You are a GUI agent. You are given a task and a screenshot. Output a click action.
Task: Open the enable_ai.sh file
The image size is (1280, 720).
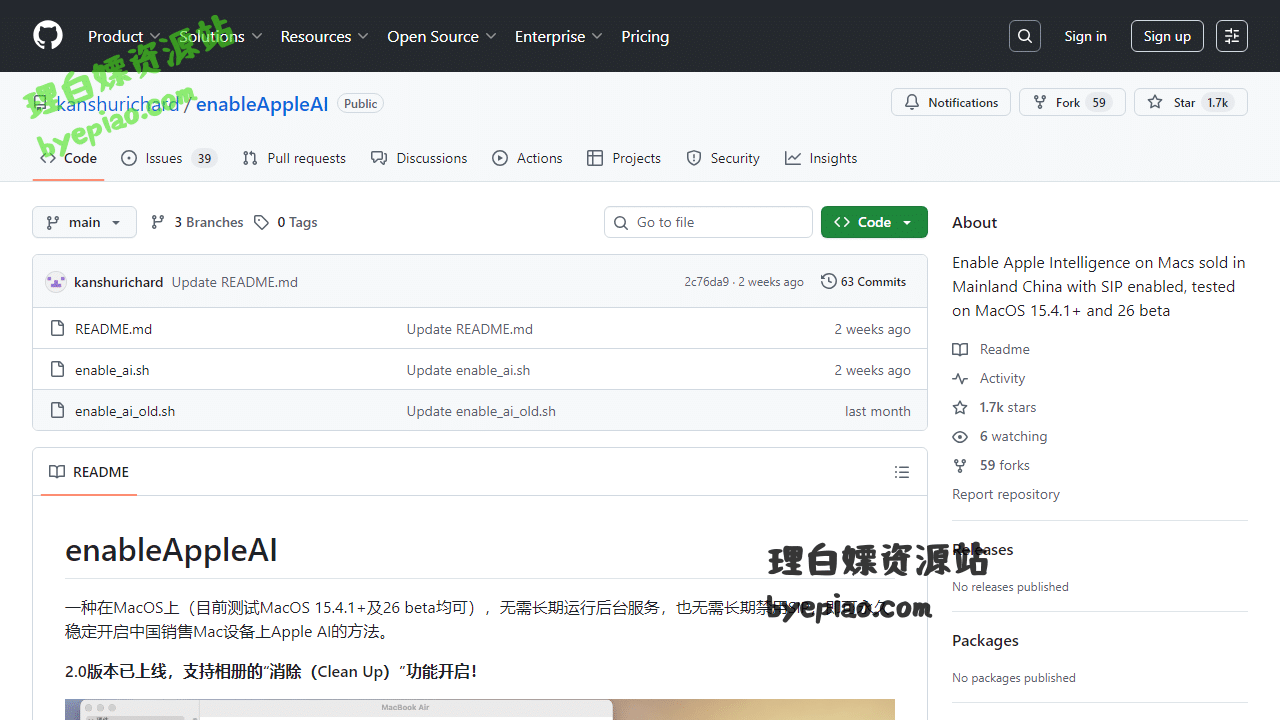(x=112, y=370)
